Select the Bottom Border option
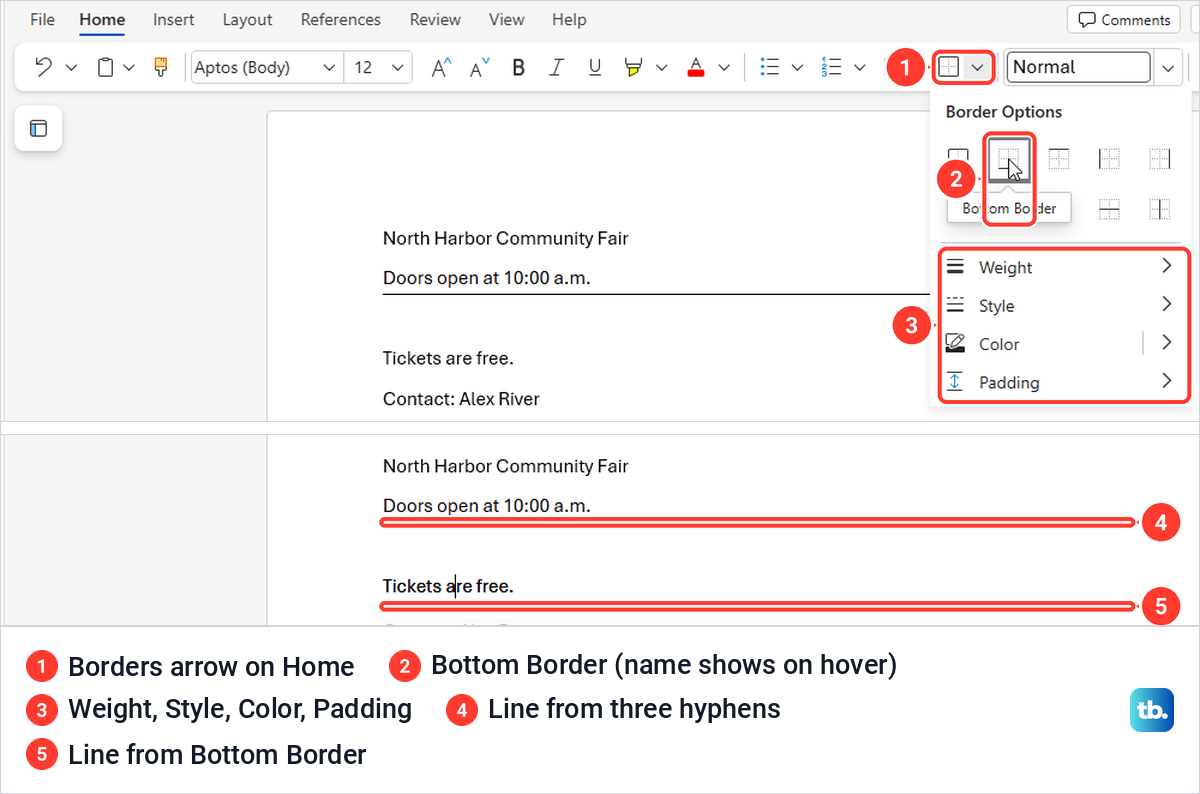This screenshot has height=794, width=1200. pos(1008,159)
